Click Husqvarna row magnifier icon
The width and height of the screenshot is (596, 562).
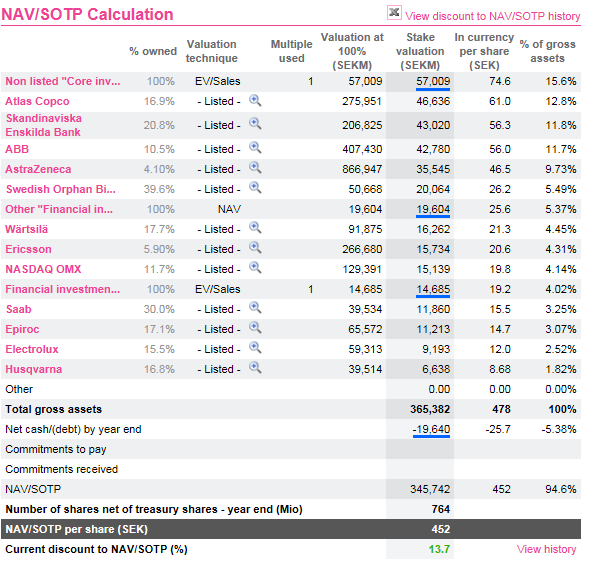click(x=255, y=368)
